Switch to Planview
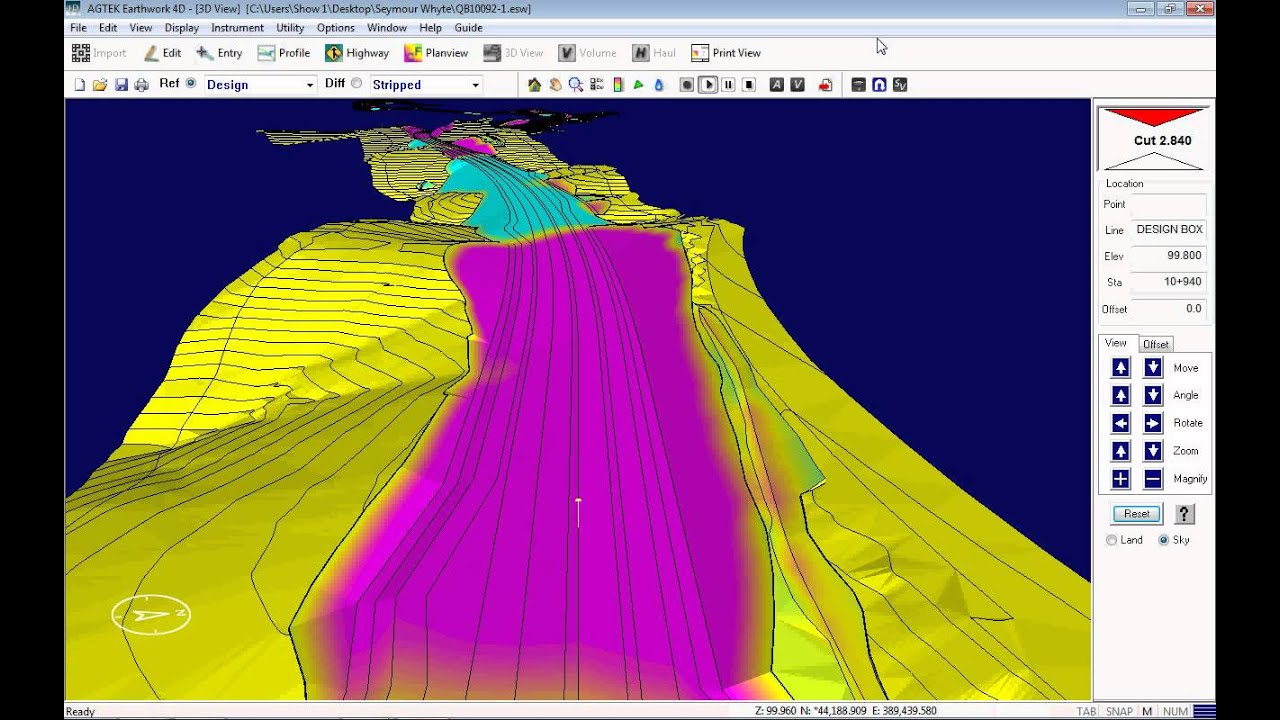Screen dimensions: 1280x720 [436, 53]
